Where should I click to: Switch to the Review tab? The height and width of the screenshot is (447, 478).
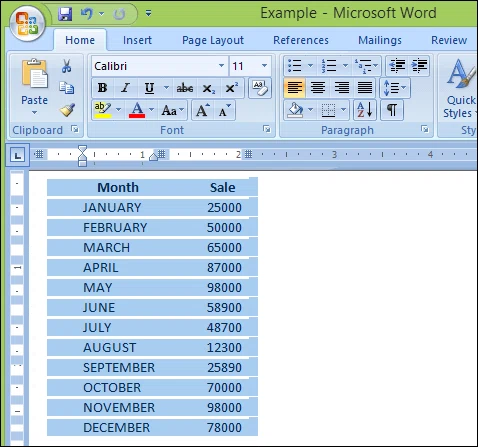[449, 40]
